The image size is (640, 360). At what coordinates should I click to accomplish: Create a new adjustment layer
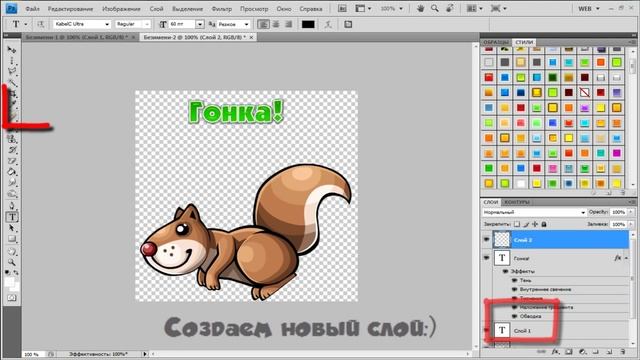(x=582, y=351)
